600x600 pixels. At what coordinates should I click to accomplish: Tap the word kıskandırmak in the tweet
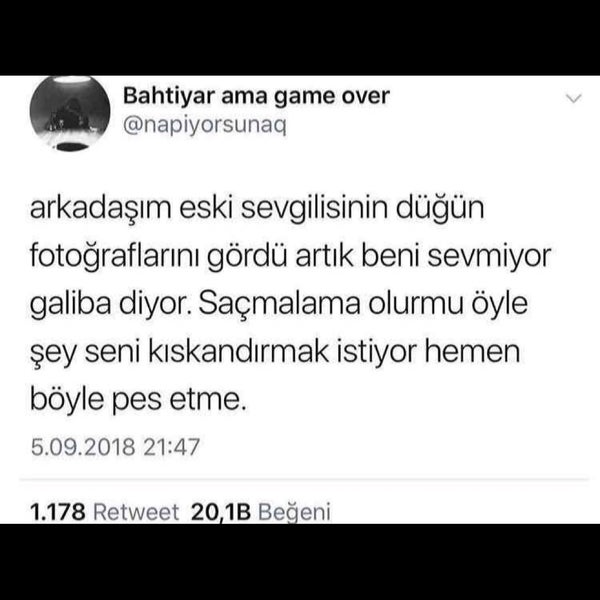coord(238,351)
